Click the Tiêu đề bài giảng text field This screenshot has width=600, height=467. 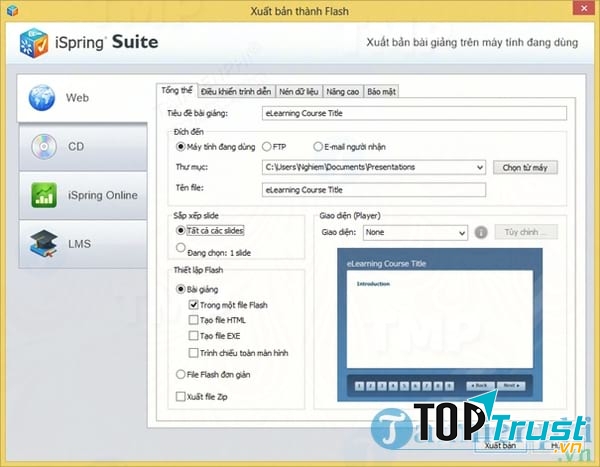click(412, 113)
